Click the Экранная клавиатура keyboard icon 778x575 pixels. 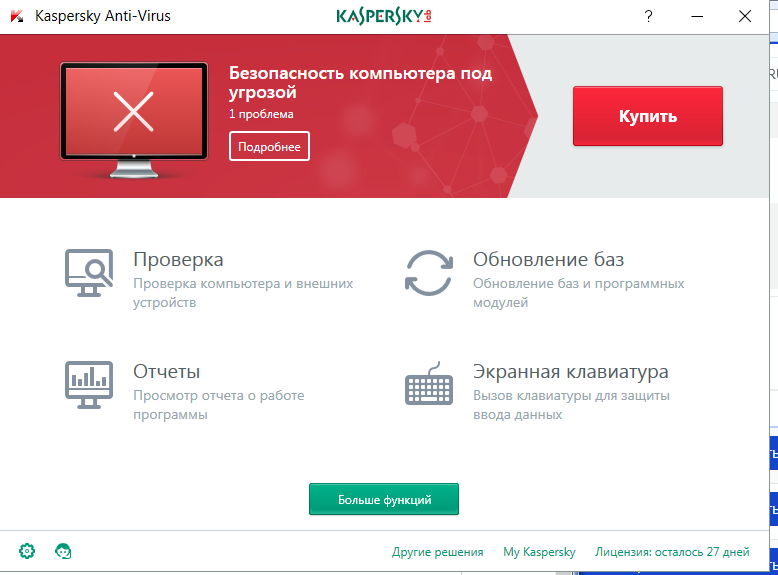click(429, 383)
